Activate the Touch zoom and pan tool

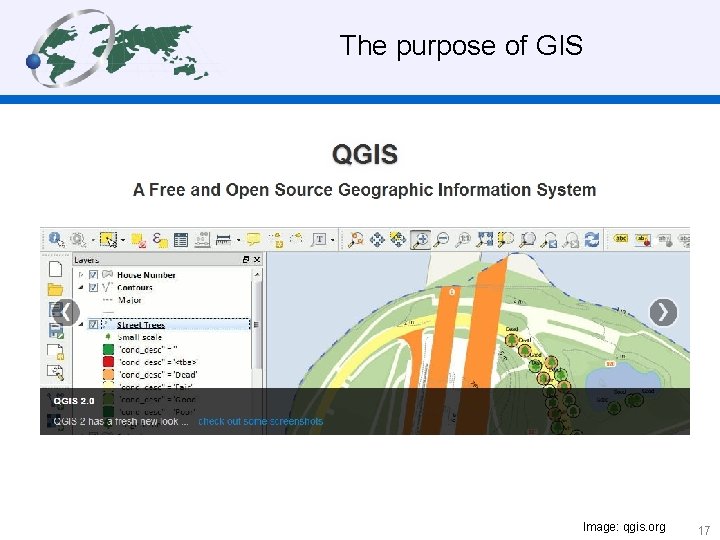pyautogui.click(x=356, y=239)
